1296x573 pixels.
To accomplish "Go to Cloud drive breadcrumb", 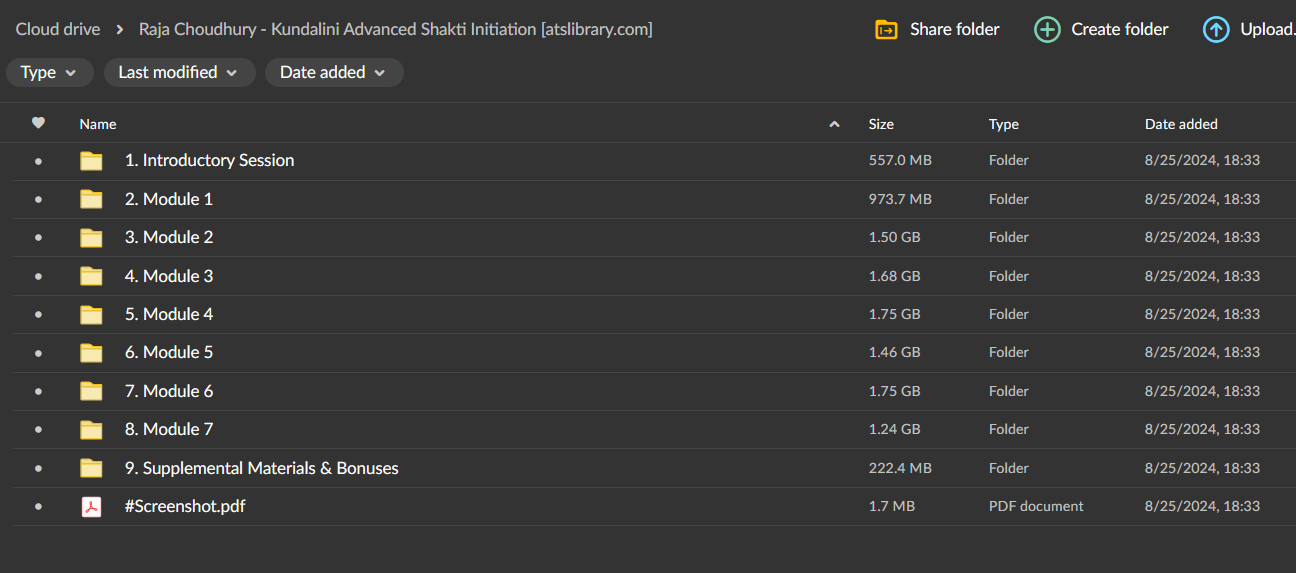I will click(x=58, y=29).
